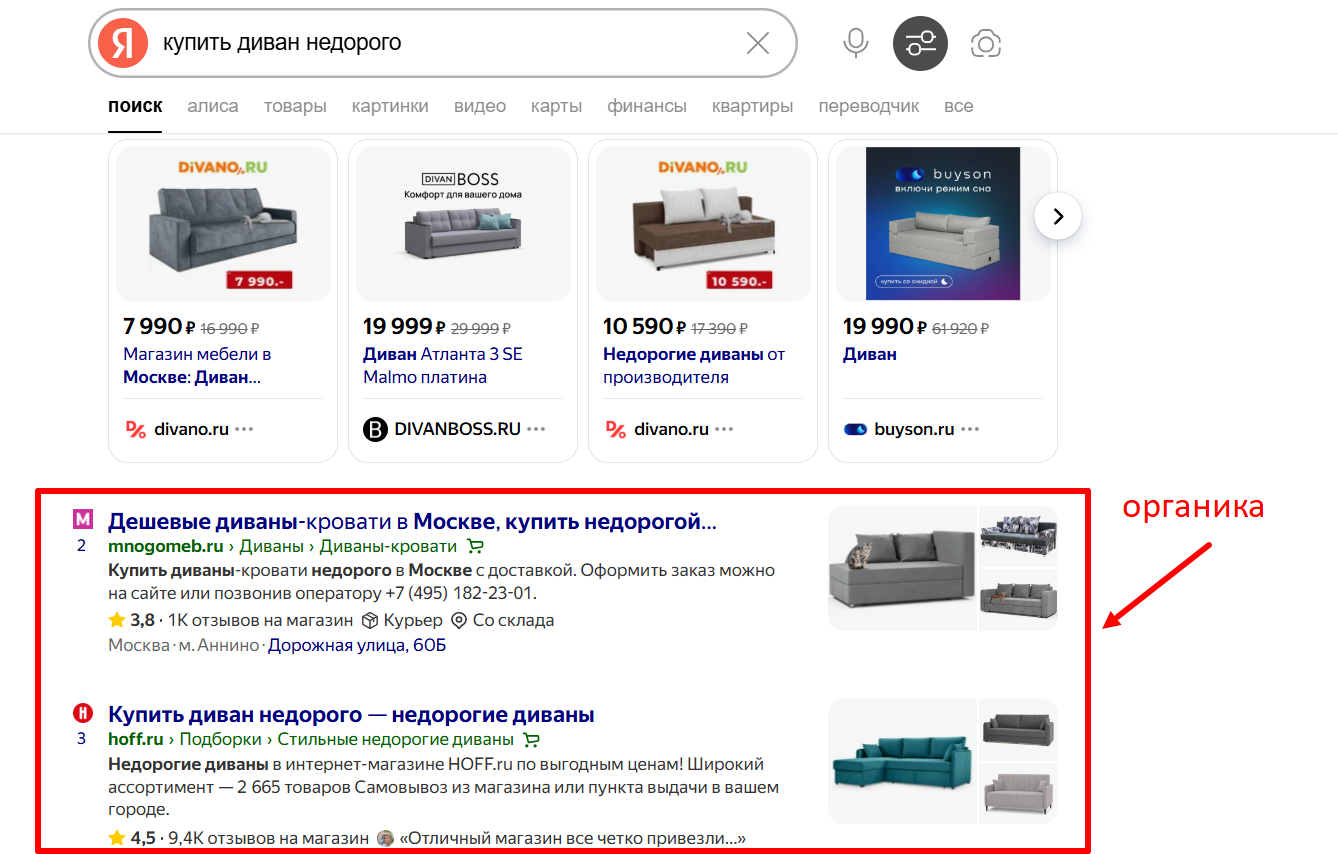Click patterned sofa small thumbnail in mnogomeb result
Screen dimensions: 1338x854
tap(1018, 536)
